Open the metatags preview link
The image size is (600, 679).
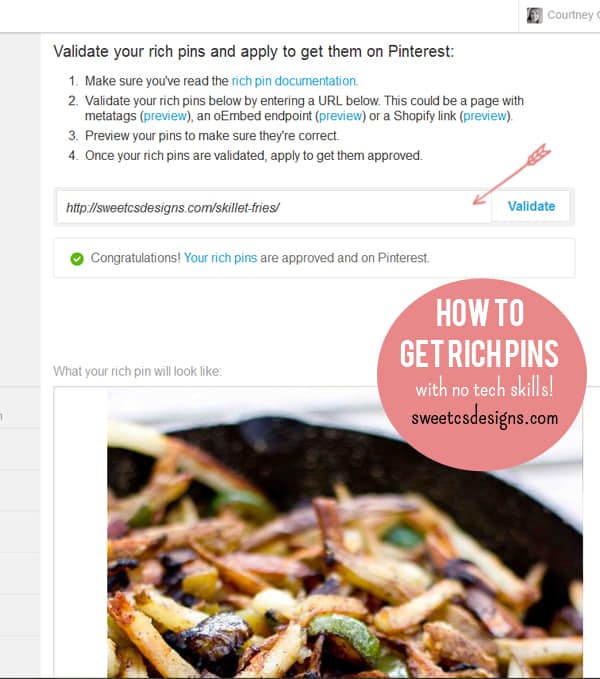click(165, 116)
